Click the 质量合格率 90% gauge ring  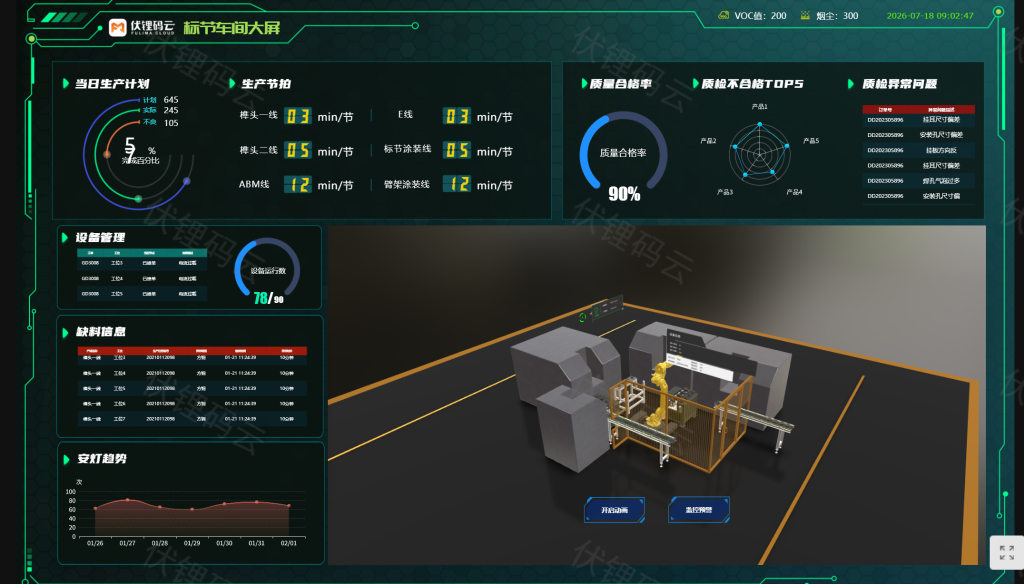pyautogui.click(x=624, y=154)
